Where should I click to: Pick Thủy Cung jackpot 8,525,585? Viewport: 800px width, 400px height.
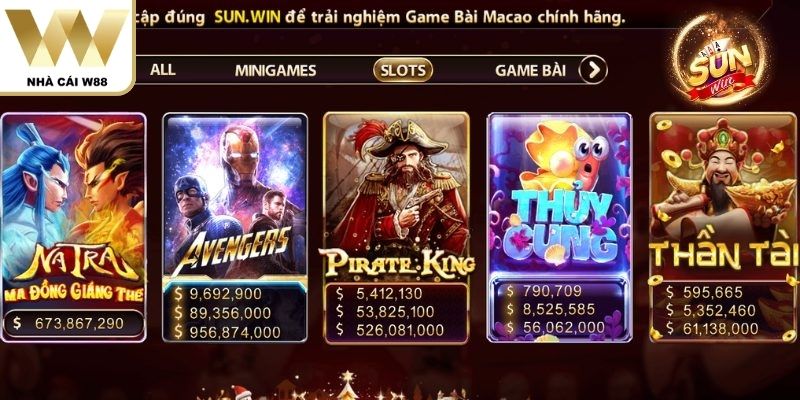pyautogui.click(x=551, y=309)
